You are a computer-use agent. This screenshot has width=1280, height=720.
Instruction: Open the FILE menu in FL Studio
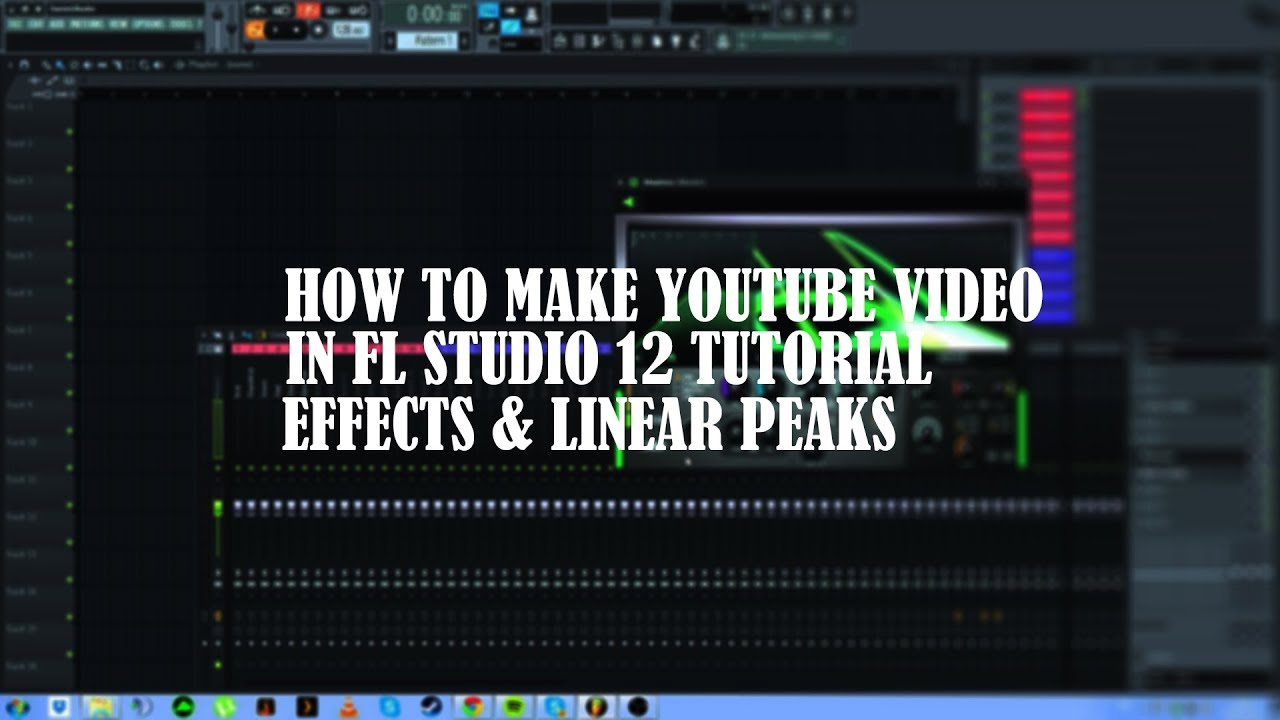click(14, 23)
